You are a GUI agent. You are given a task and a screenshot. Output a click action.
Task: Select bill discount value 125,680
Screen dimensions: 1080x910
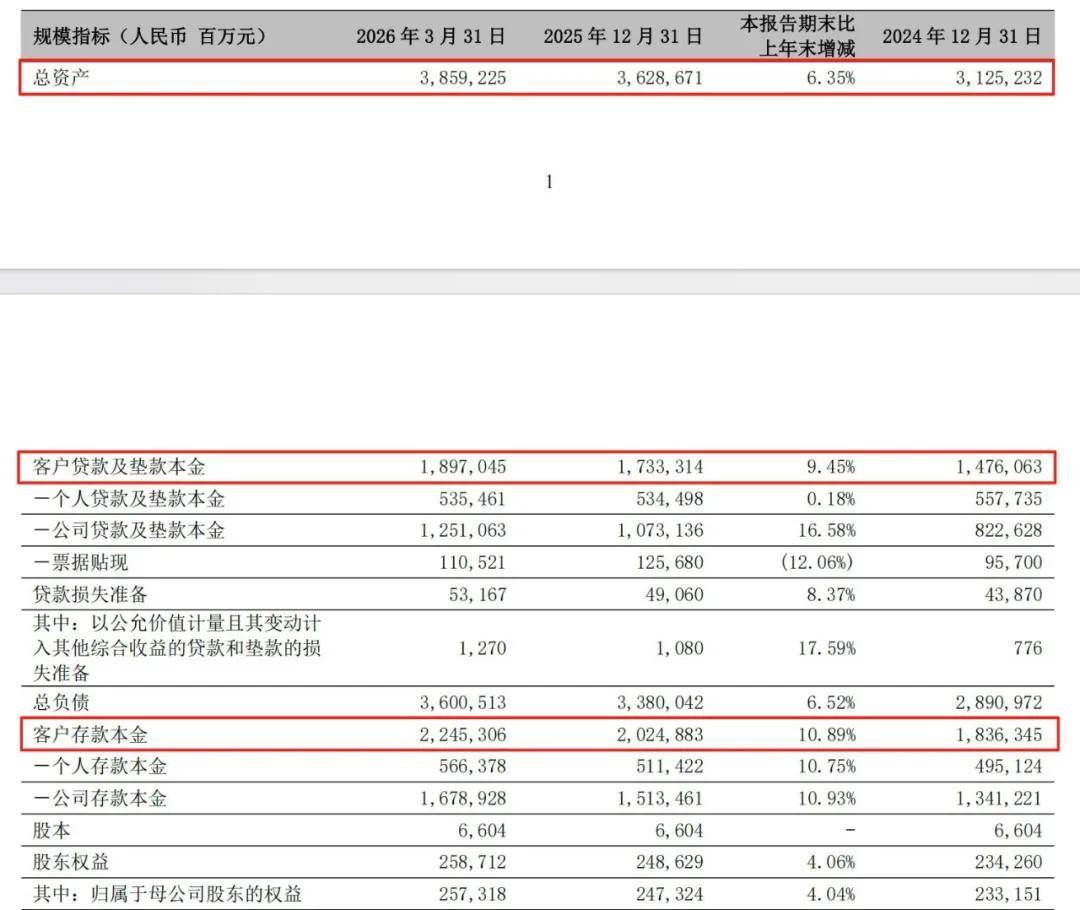coord(669,563)
